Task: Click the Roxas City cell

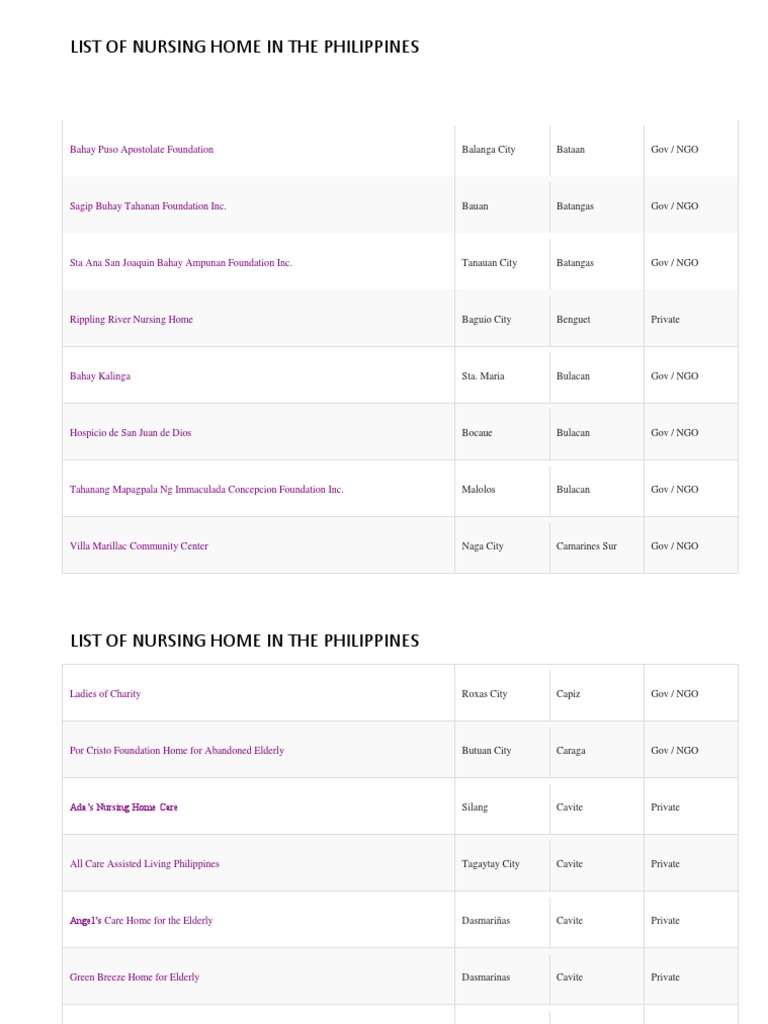Action: [x=484, y=694]
